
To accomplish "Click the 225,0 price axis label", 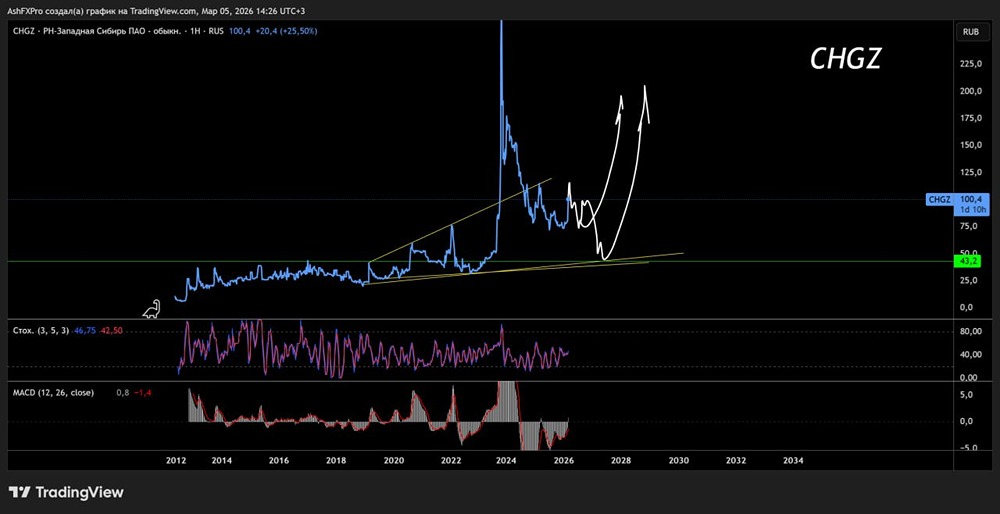I will 970,63.
